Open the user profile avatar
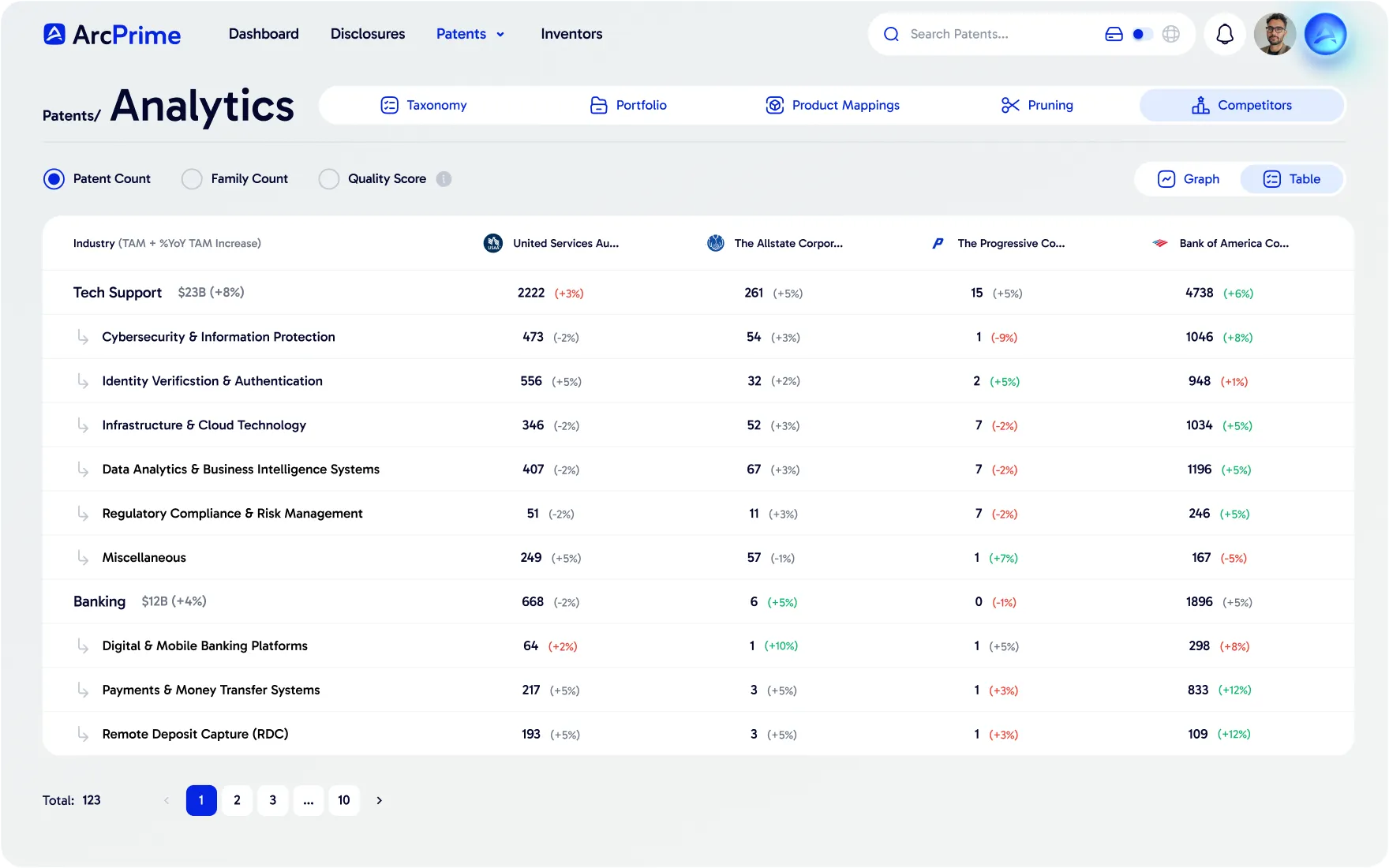This screenshot has width=1389, height=868. 1275,34
